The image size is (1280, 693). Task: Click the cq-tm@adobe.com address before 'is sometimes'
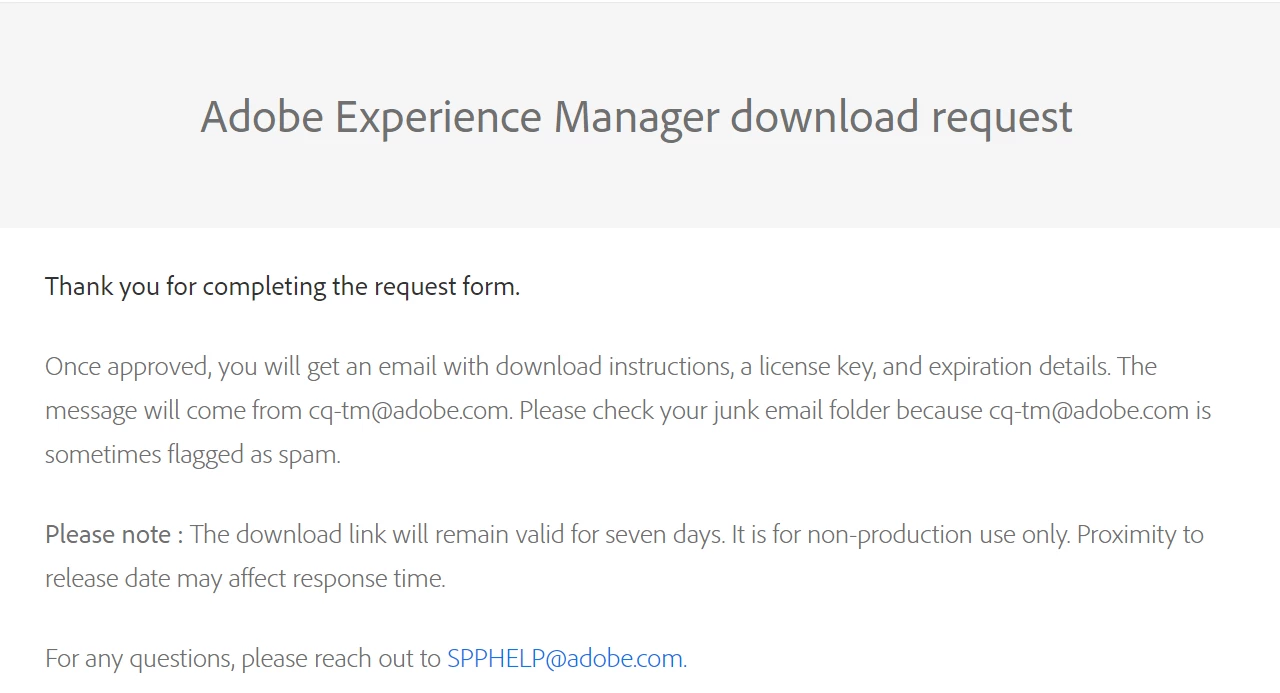click(x=1088, y=410)
